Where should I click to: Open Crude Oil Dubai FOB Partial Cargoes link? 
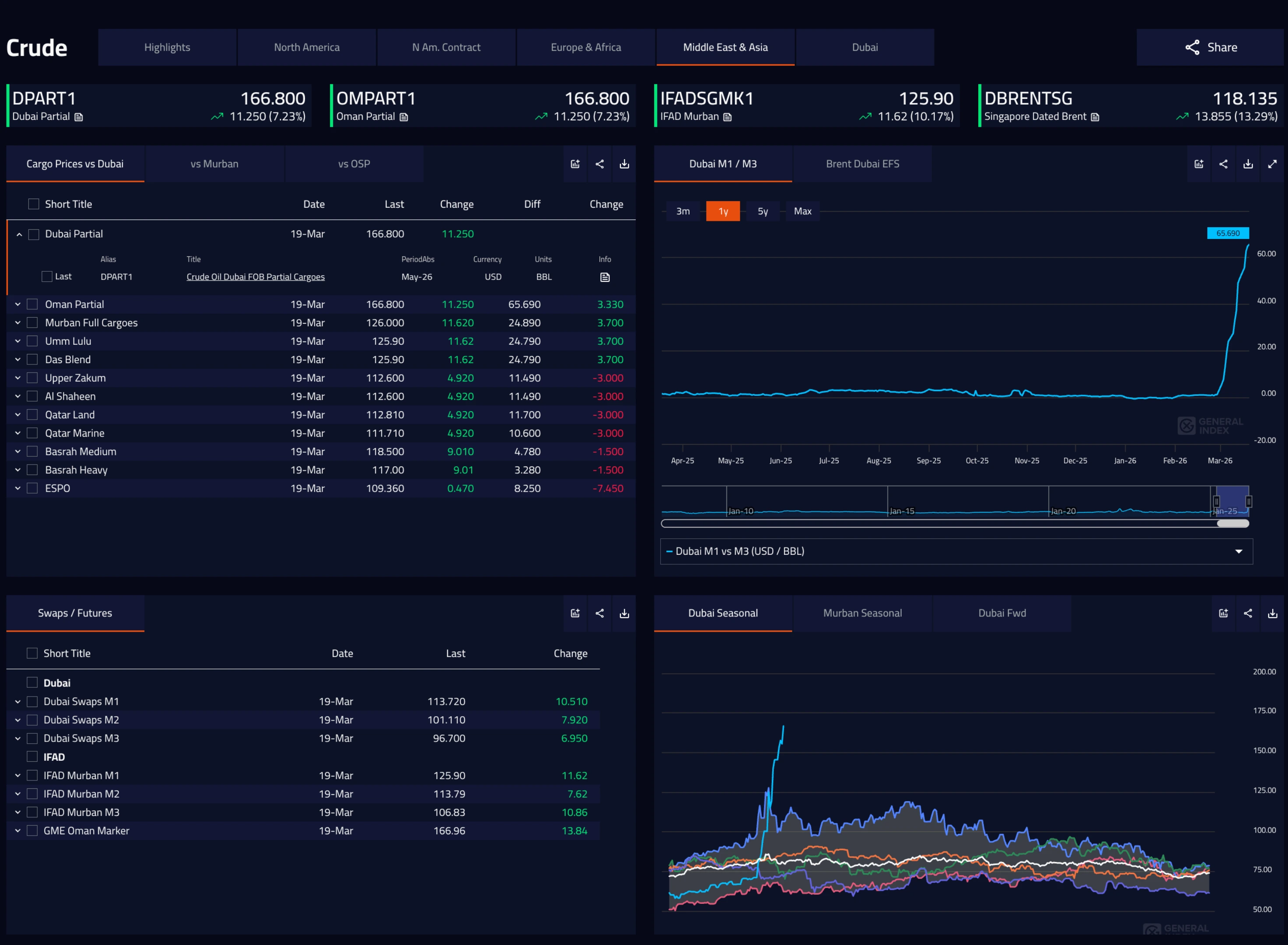(x=255, y=277)
